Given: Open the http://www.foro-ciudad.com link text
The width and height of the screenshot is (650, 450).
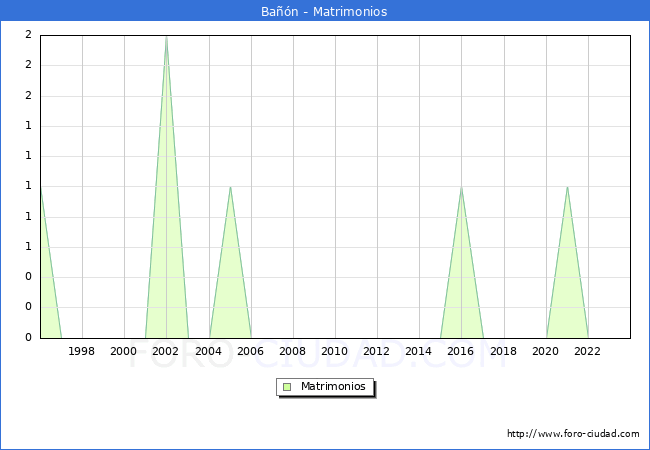Looking at the screenshot, I should pyautogui.click(x=573, y=434).
